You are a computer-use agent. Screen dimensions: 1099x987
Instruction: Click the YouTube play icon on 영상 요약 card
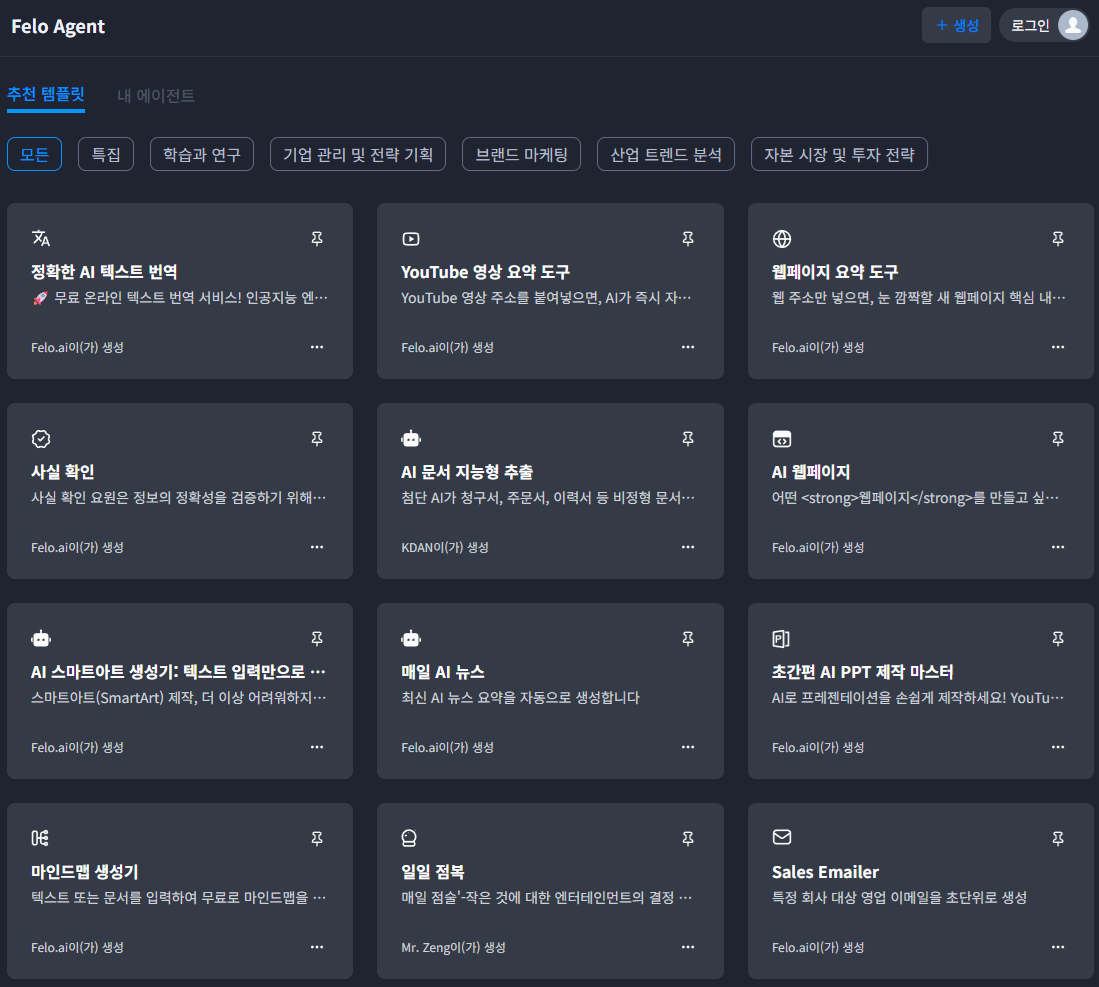click(x=410, y=238)
